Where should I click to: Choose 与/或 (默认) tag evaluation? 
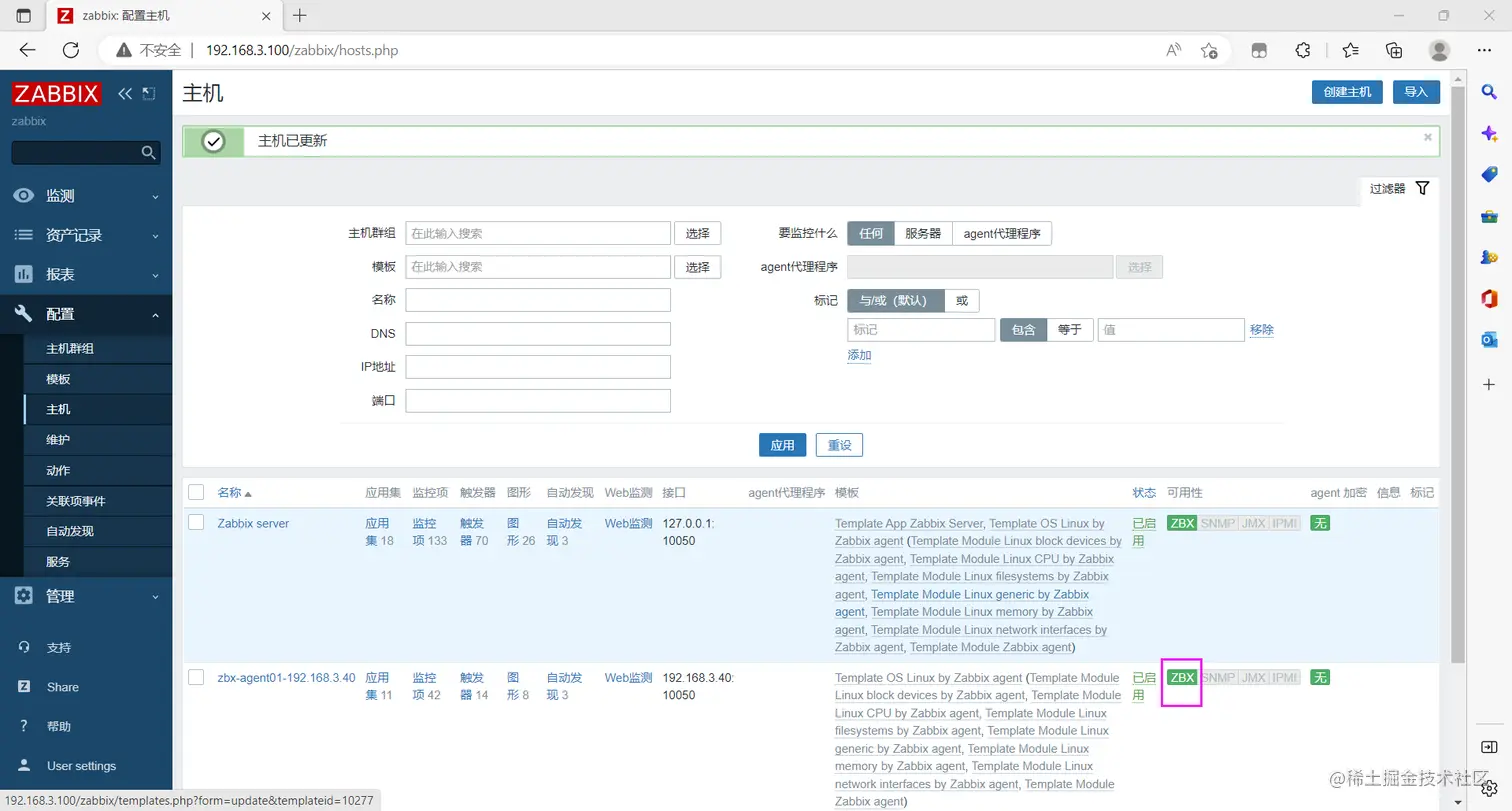(x=895, y=300)
